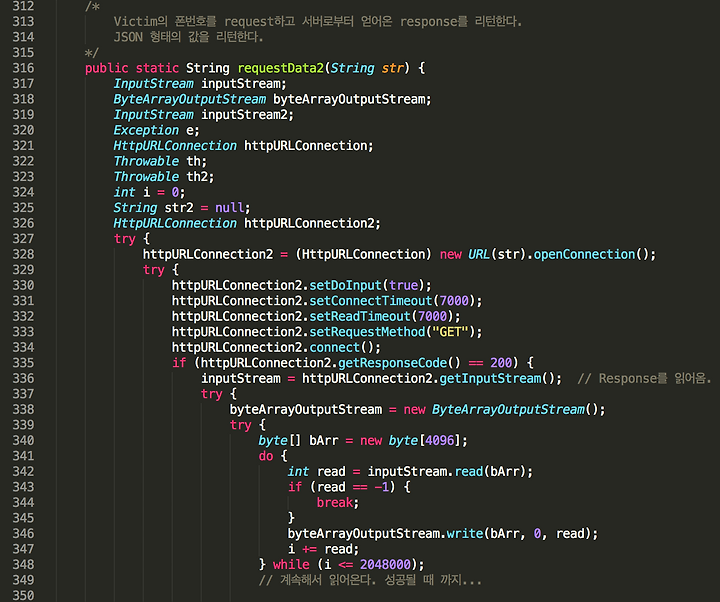Screen dimensions: 720x602
Task: Click the getResponseCode method call
Action: pyautogui.click(x=393, y=363)
